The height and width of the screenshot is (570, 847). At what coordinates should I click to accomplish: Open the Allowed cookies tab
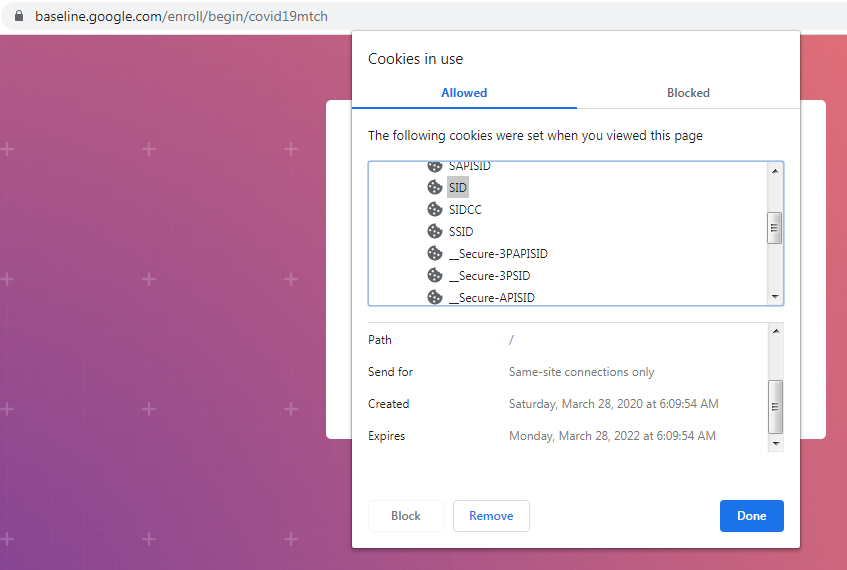[464, 93]
